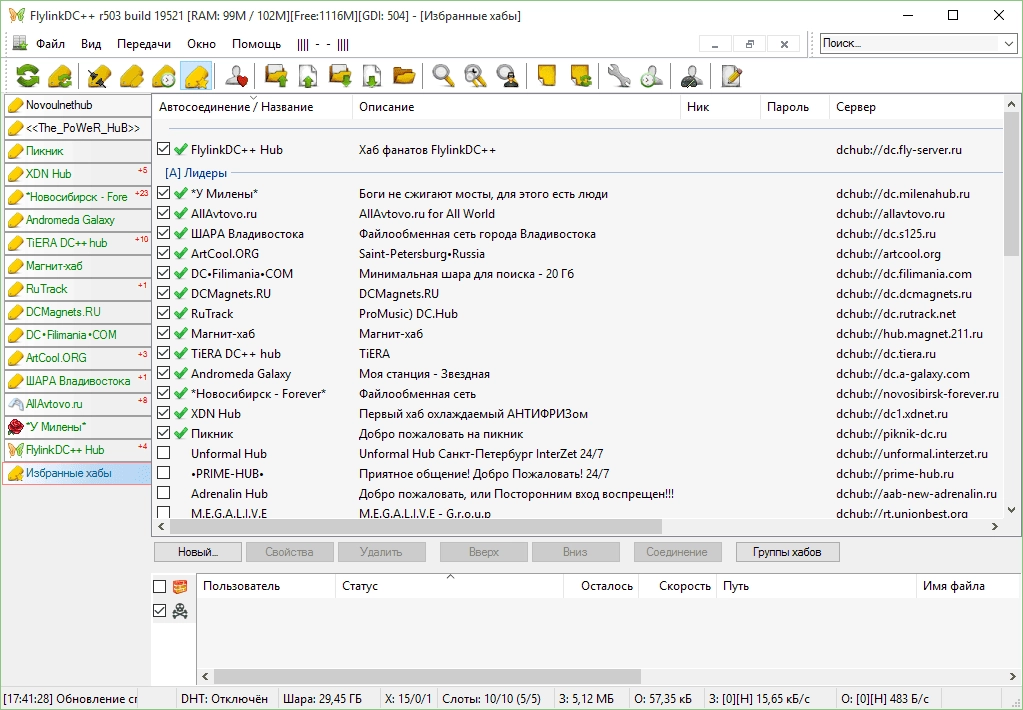The height and width of the screenshot is (710, 1023).
Task: Check the Adrenalin Hub autoconnect box
Action: pos(164,493)
